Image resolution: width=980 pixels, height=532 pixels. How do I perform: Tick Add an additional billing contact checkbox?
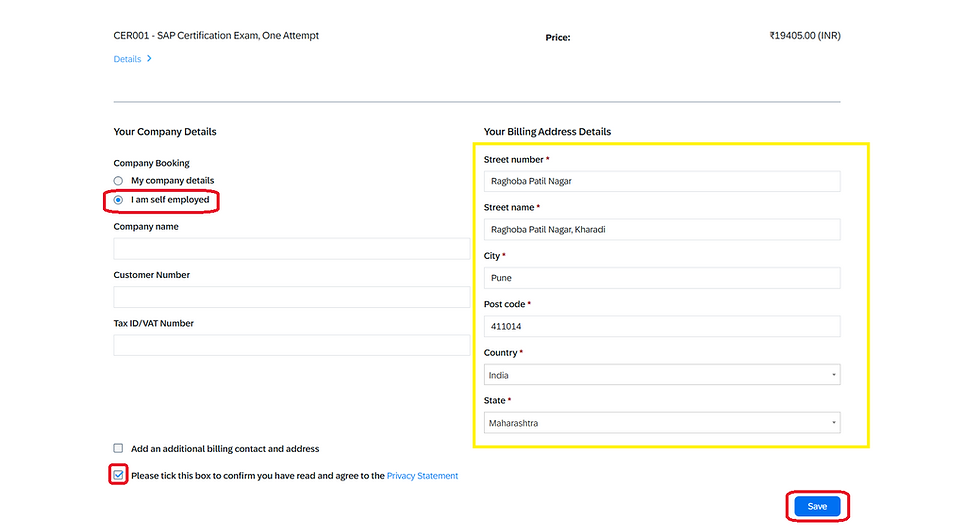point(118,448)
